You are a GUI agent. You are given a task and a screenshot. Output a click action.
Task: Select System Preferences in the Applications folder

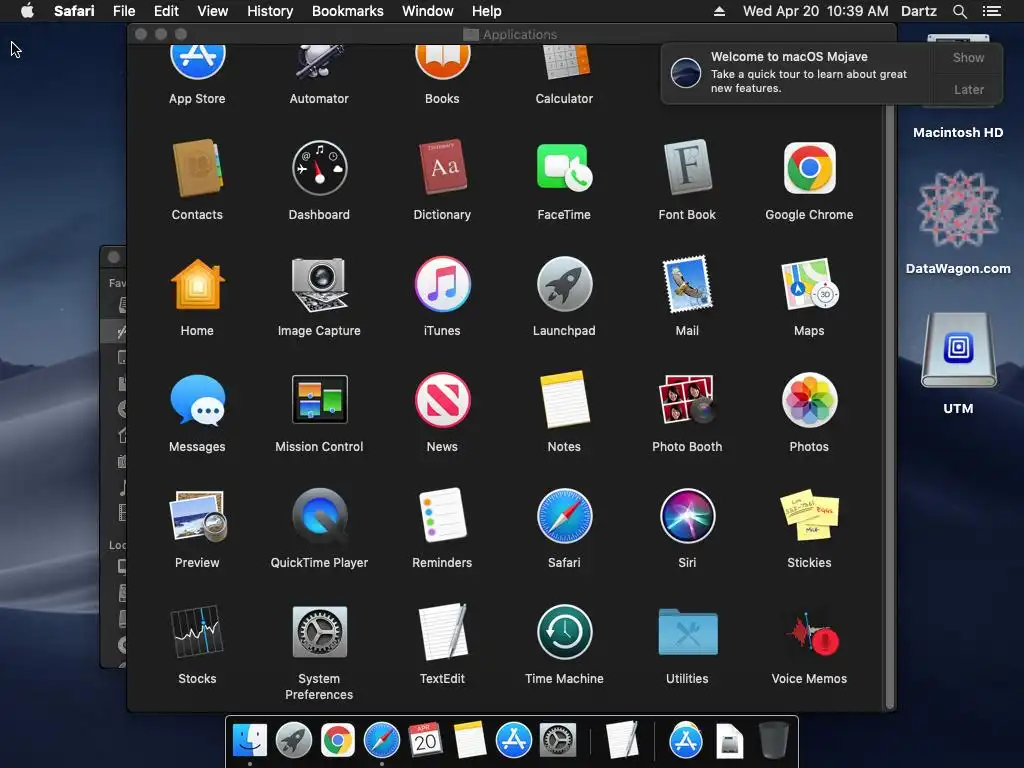pyautogui.click(x=319, y=632)
